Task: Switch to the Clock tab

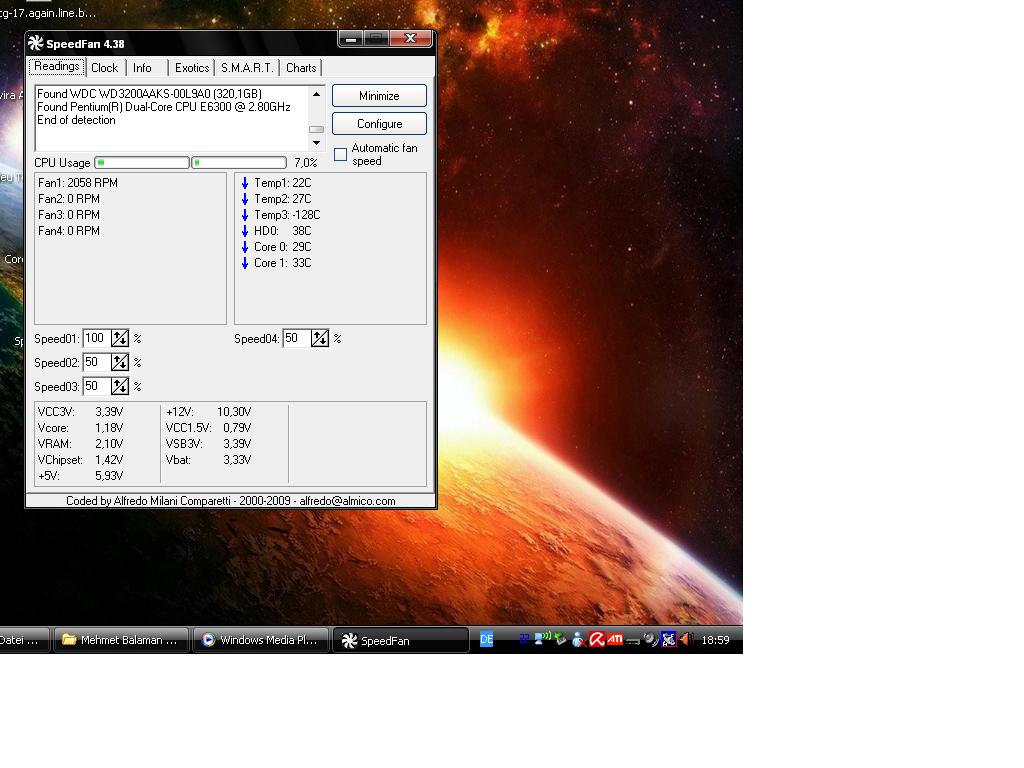Action: point(104,68)
